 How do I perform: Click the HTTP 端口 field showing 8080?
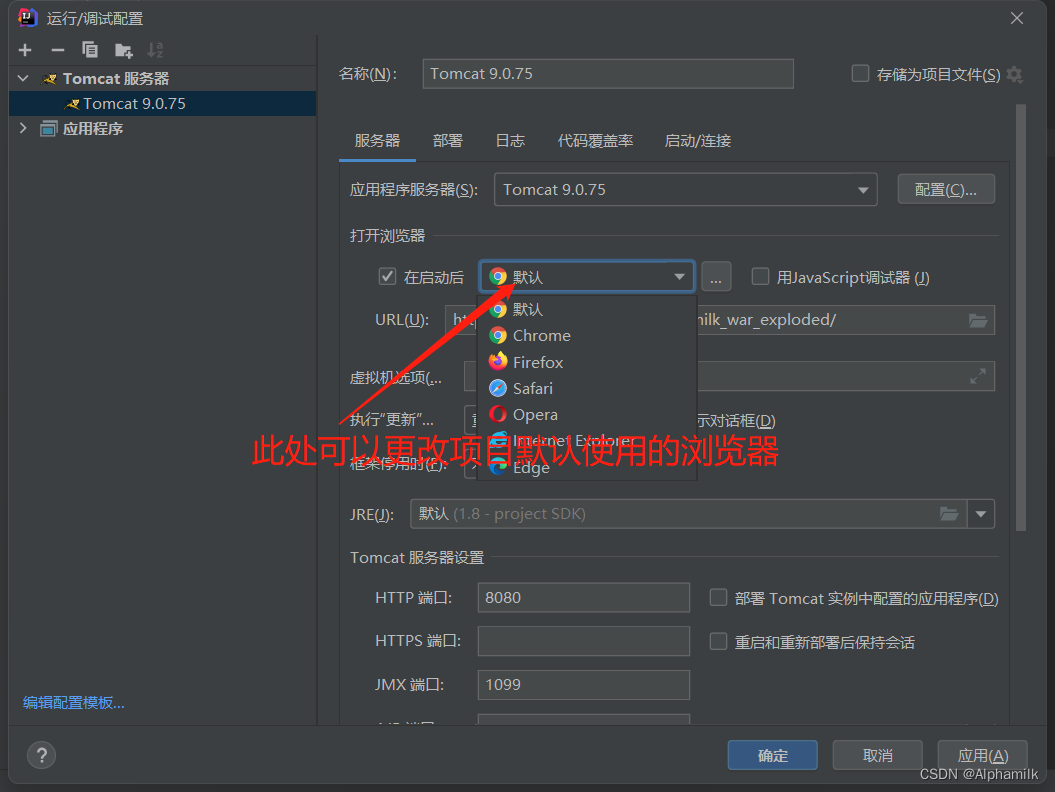point(583,598)
